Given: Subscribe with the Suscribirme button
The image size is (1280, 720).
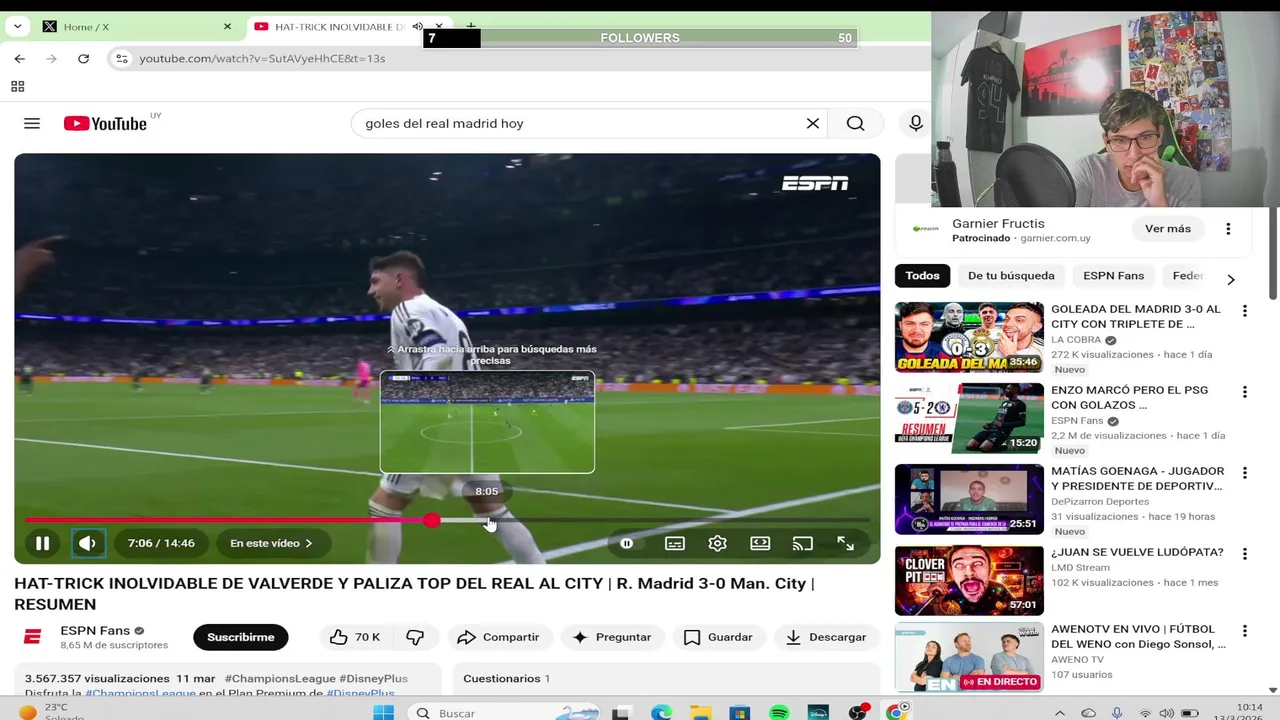Looking at the screenshot, I should pyautogui.click(x=241, y=637).
